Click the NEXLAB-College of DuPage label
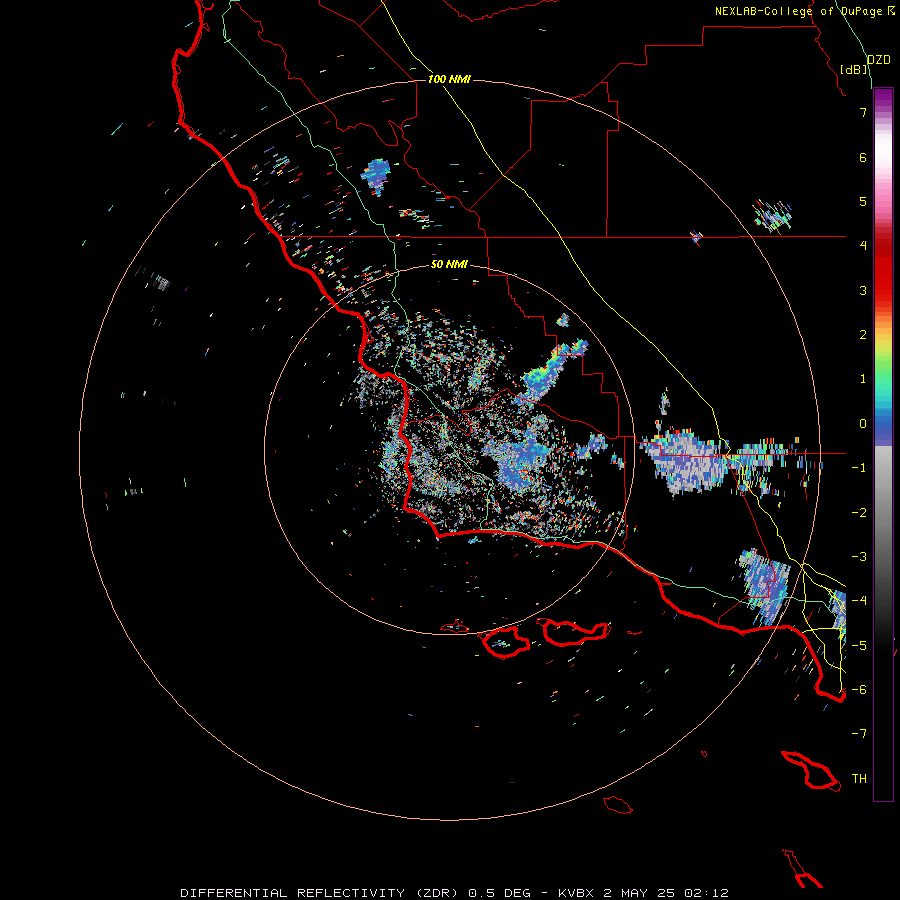The width and height of the screenshot is (900, 900). pyautogui.click(x=800, y=11)
